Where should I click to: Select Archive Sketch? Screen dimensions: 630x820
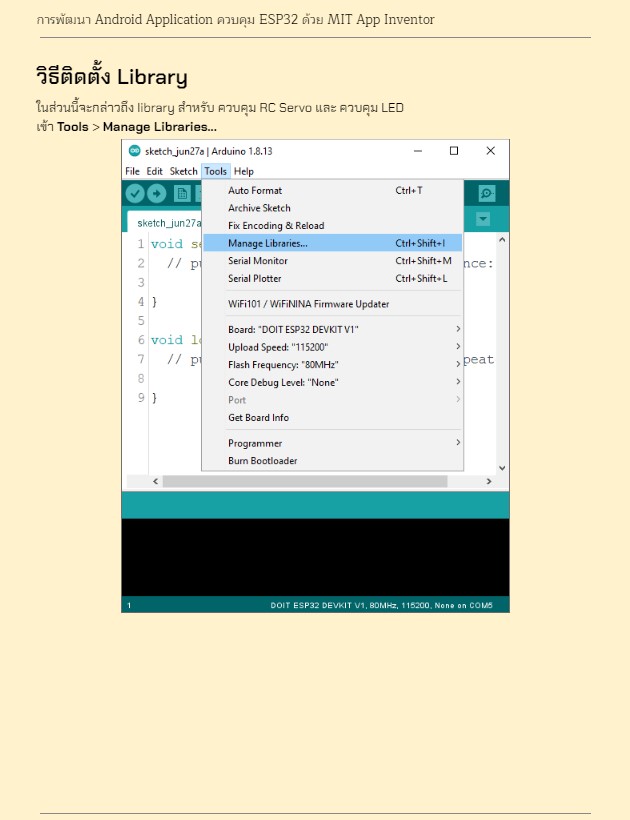pyautogui.click(x=333, y=208)
